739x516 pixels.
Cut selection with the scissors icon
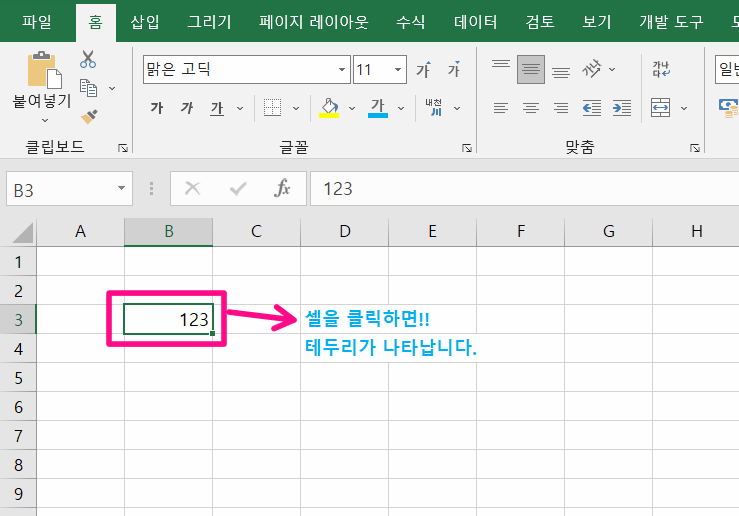(x=88, y=59)
